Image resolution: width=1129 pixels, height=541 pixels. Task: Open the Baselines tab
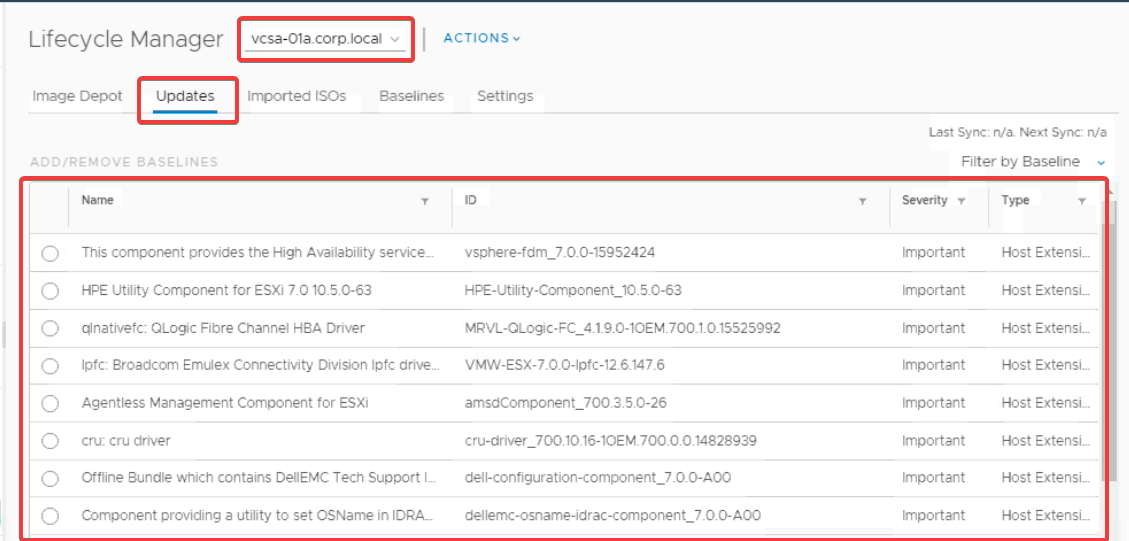412,96
